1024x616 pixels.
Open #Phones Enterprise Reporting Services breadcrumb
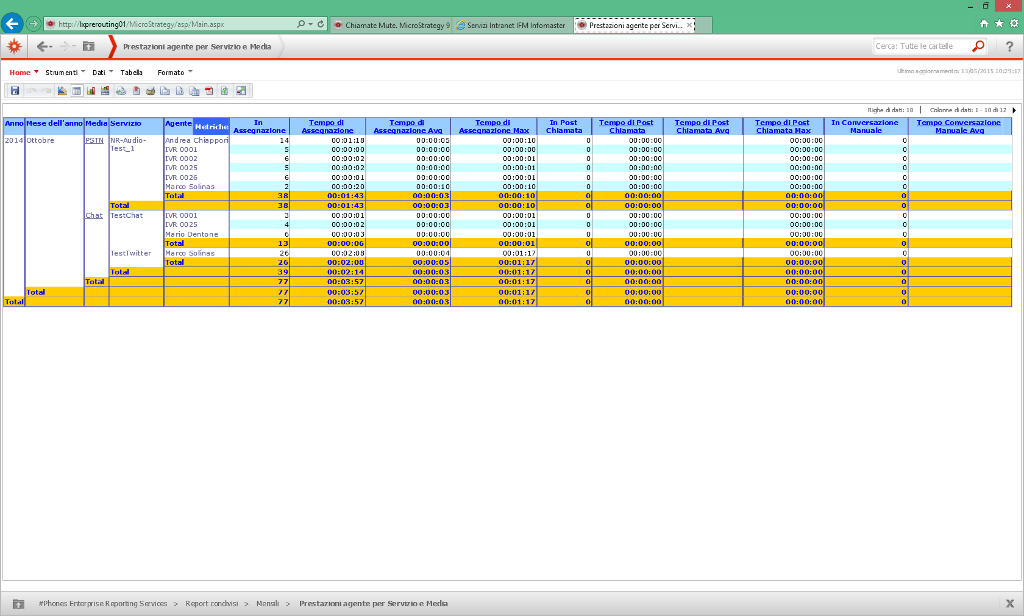click(x=103, y=604)
